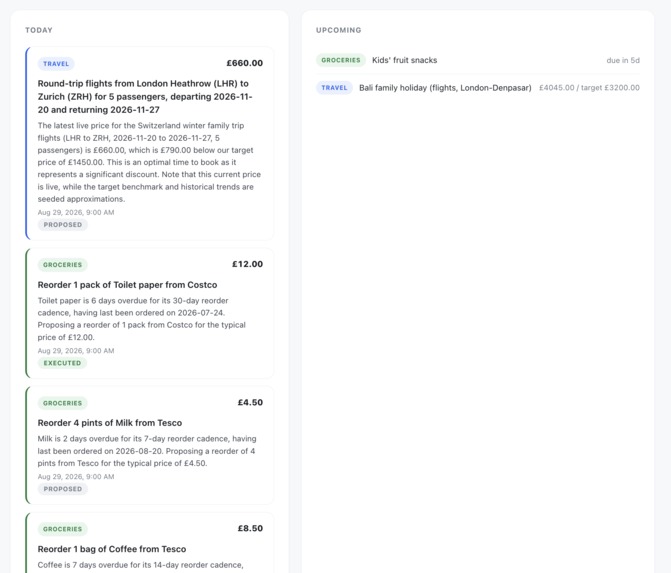This screenshot has width=671, height=573.
Task: Click the timestamp on the Zurich flights card
Action: (x=76, y=212)
